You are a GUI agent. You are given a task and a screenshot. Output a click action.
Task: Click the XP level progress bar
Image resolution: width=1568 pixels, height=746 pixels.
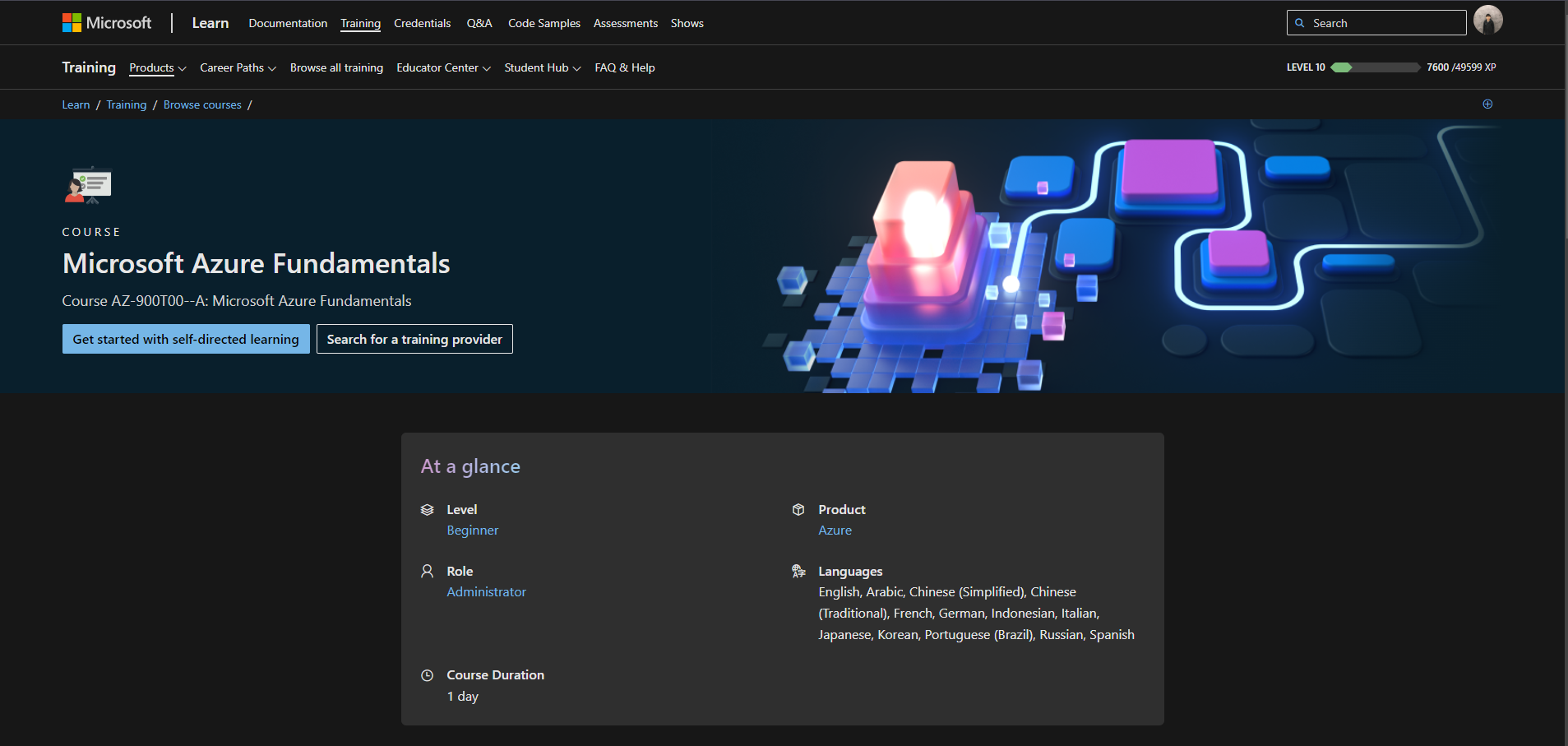coord(1375,67)
